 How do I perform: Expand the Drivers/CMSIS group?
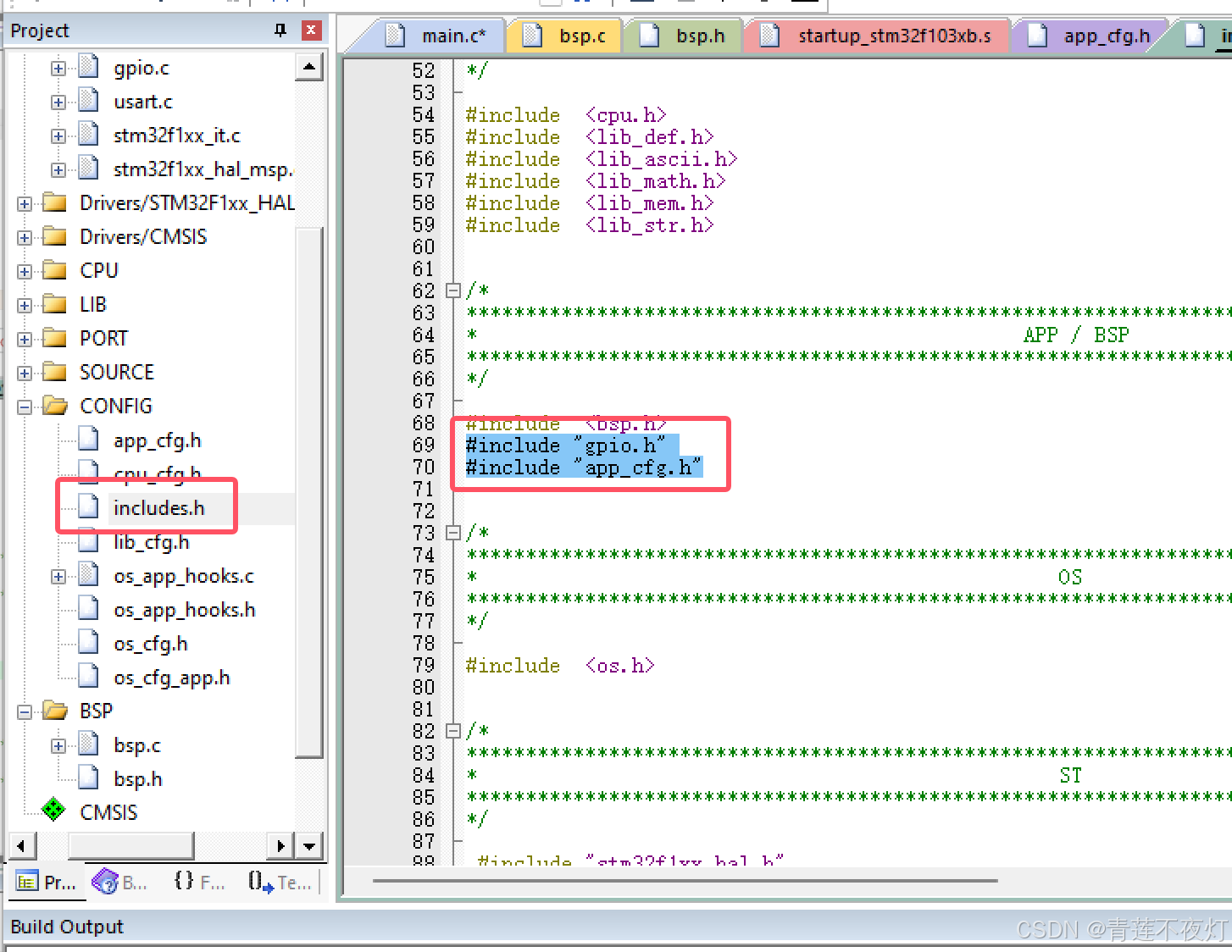(x=23, y=235)
